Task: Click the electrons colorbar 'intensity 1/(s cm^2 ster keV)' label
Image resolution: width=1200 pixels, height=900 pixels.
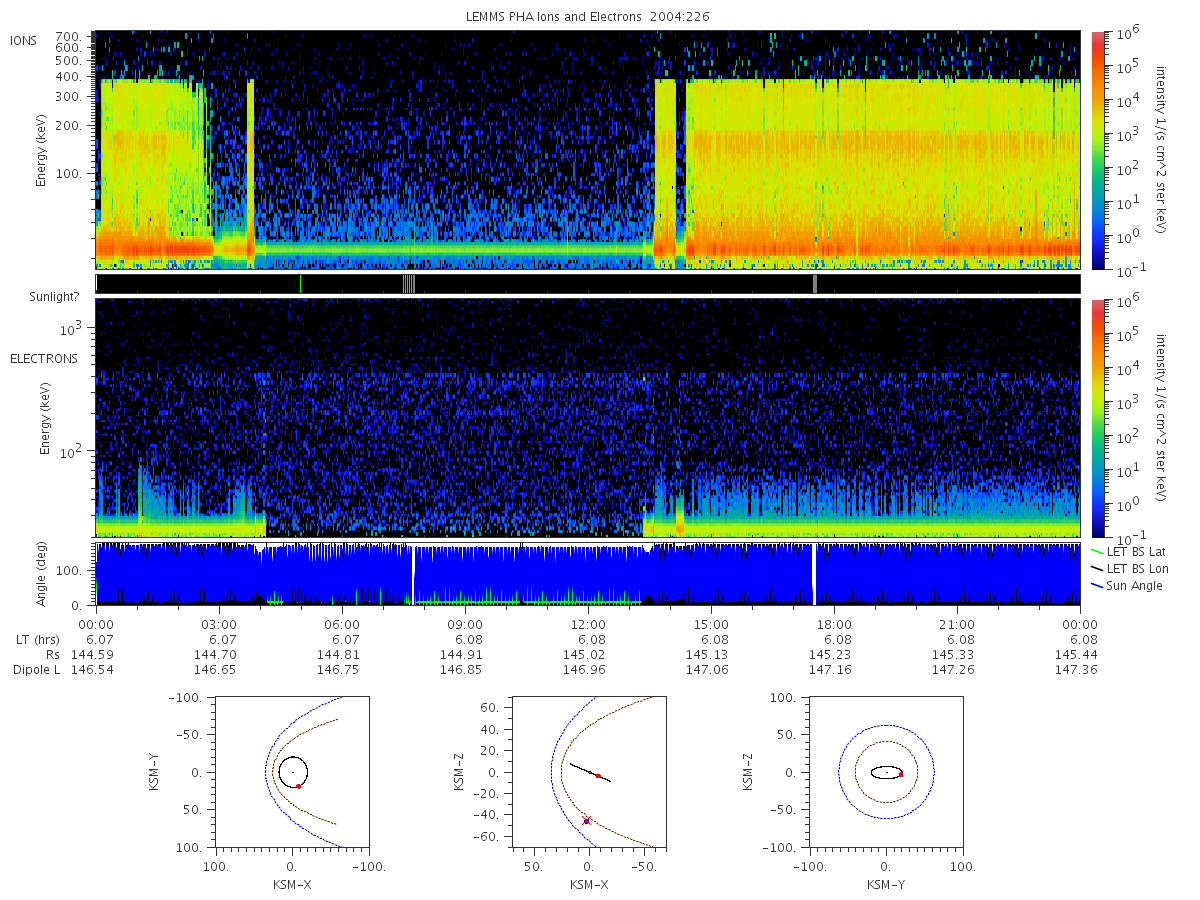Action: (1162, 417)
